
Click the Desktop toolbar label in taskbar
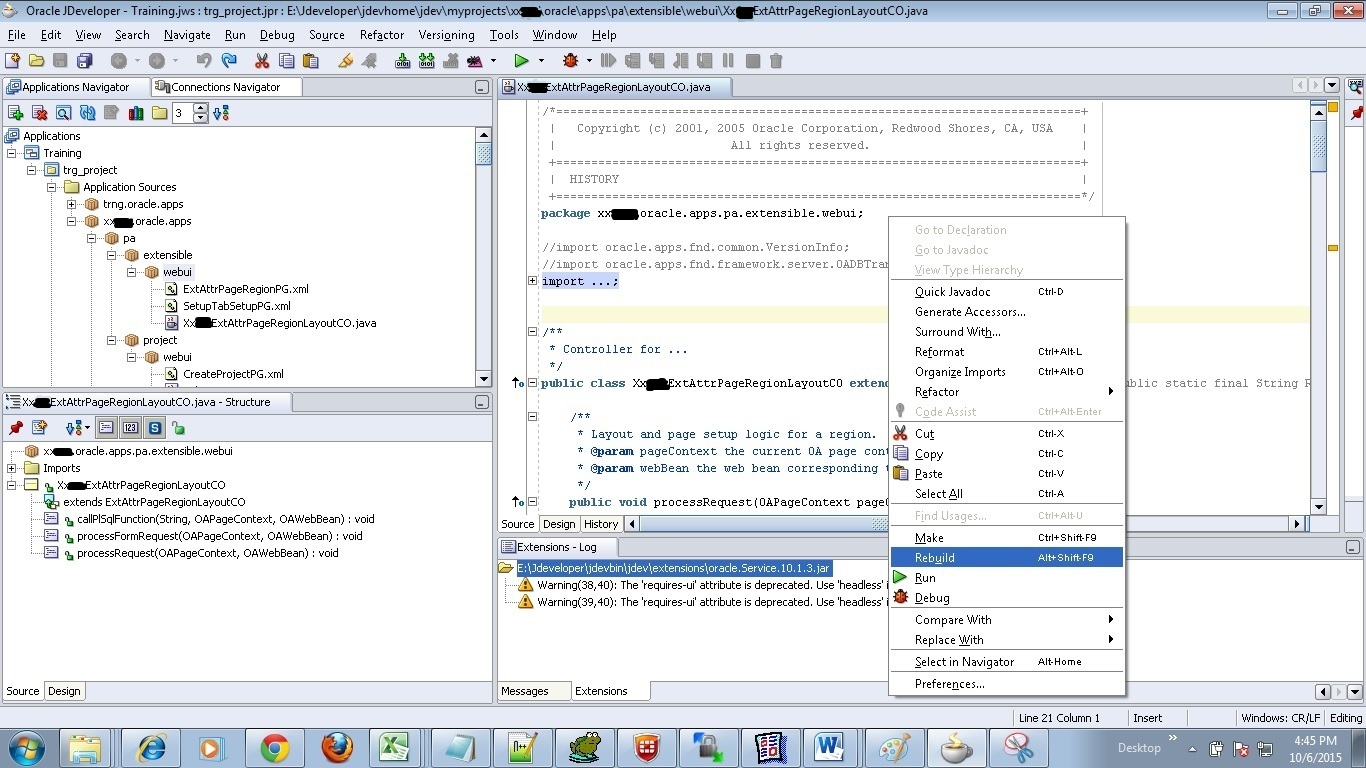pyautogui.click(x=1139, y=747)
